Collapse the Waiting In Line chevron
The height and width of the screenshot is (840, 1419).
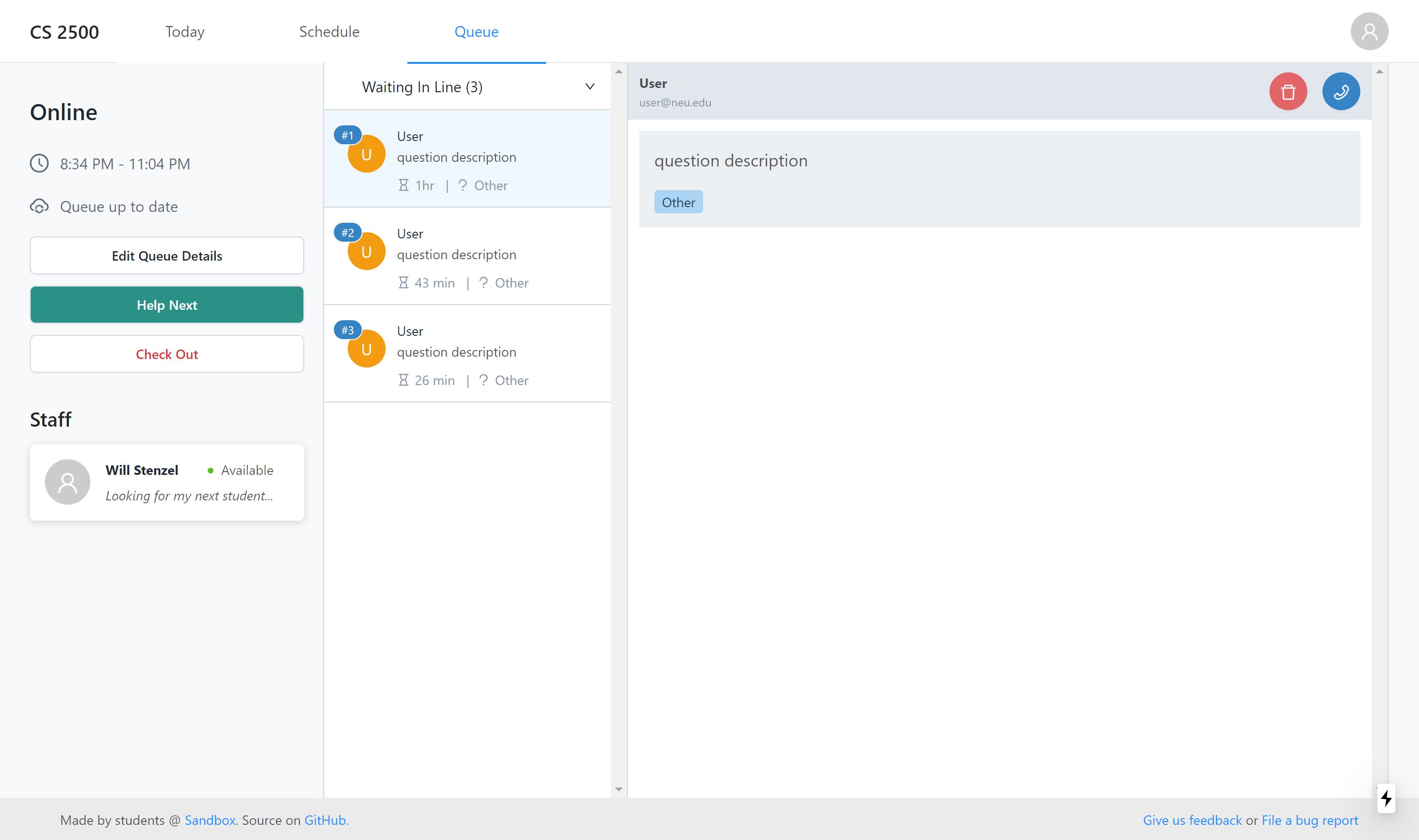590,87
